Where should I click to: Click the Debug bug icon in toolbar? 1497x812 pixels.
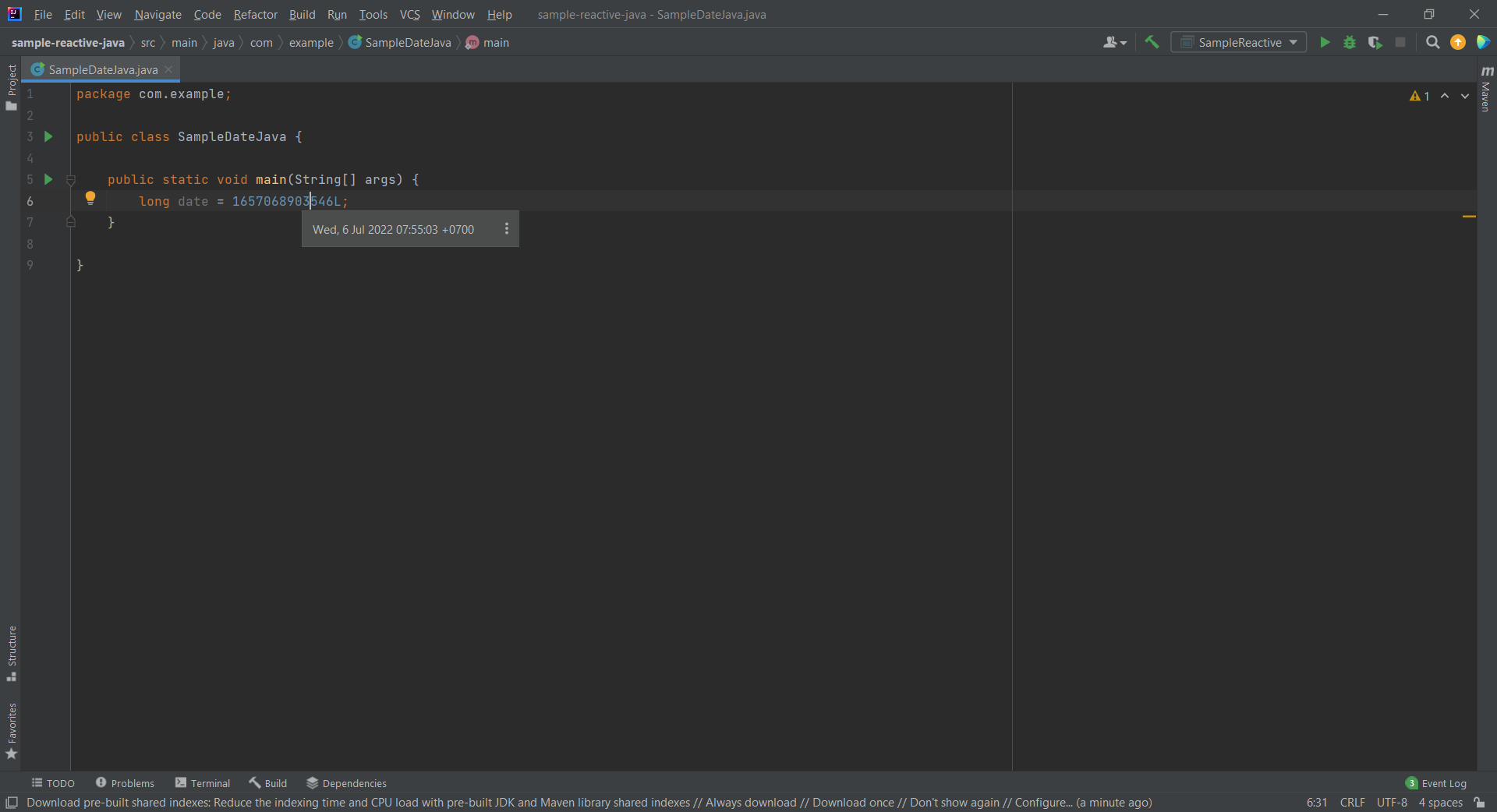tap(1350, 42)
